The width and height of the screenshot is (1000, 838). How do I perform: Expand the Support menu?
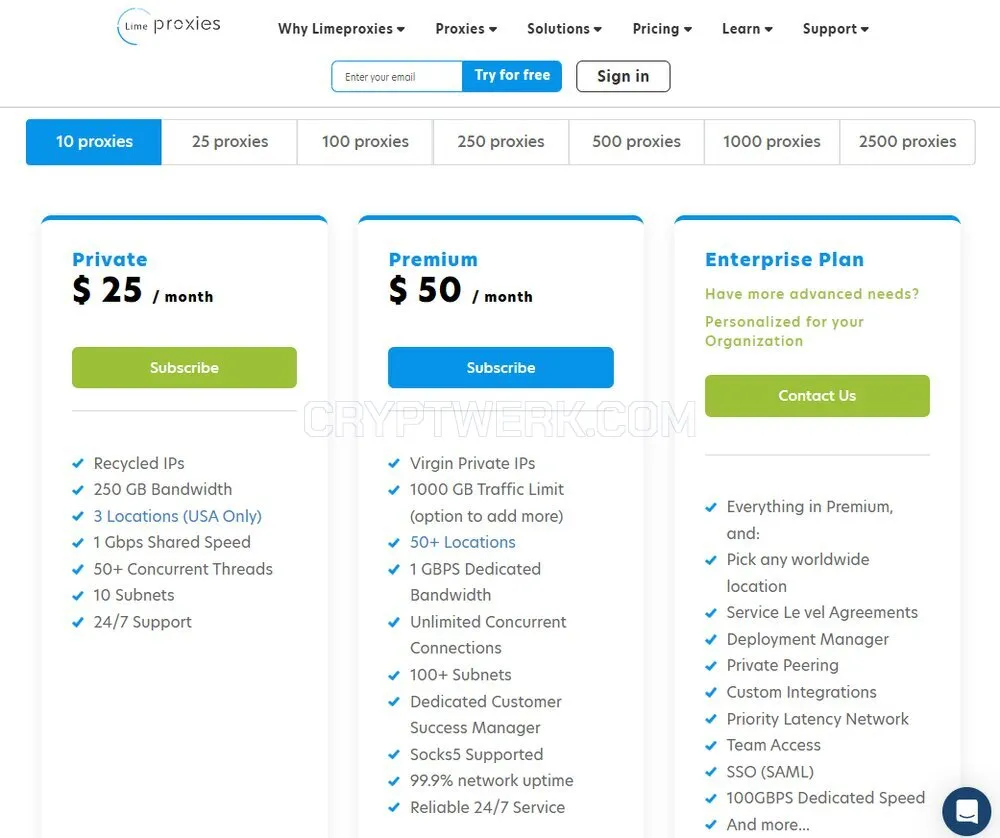click(x=835, y=29)
